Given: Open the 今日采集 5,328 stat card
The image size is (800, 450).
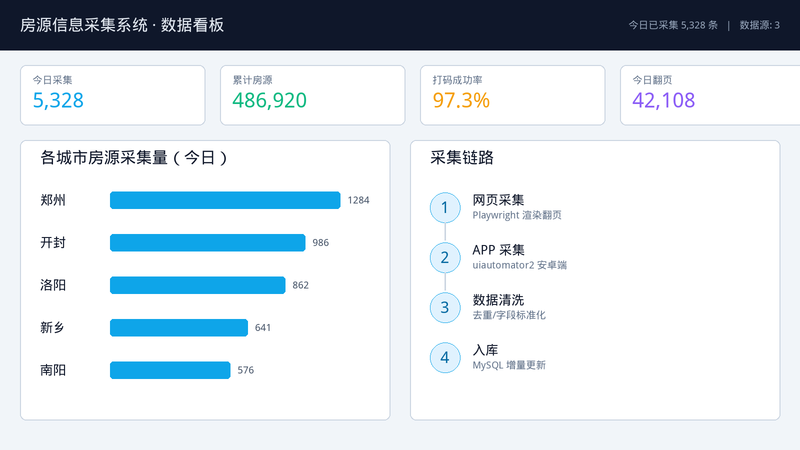Looking at the screenshot, I should (113, 95).
